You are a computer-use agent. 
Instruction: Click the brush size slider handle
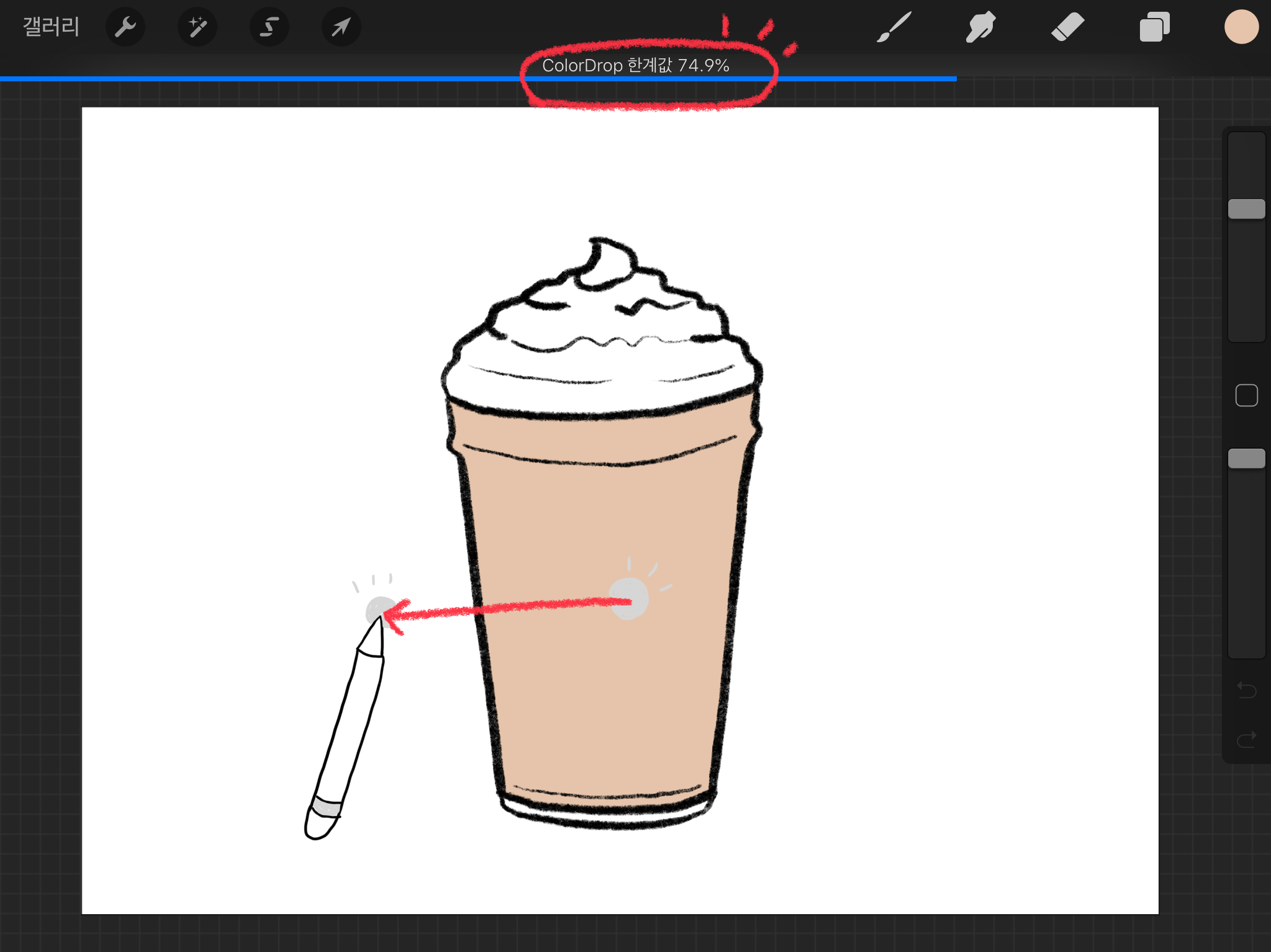(1246, 209)
